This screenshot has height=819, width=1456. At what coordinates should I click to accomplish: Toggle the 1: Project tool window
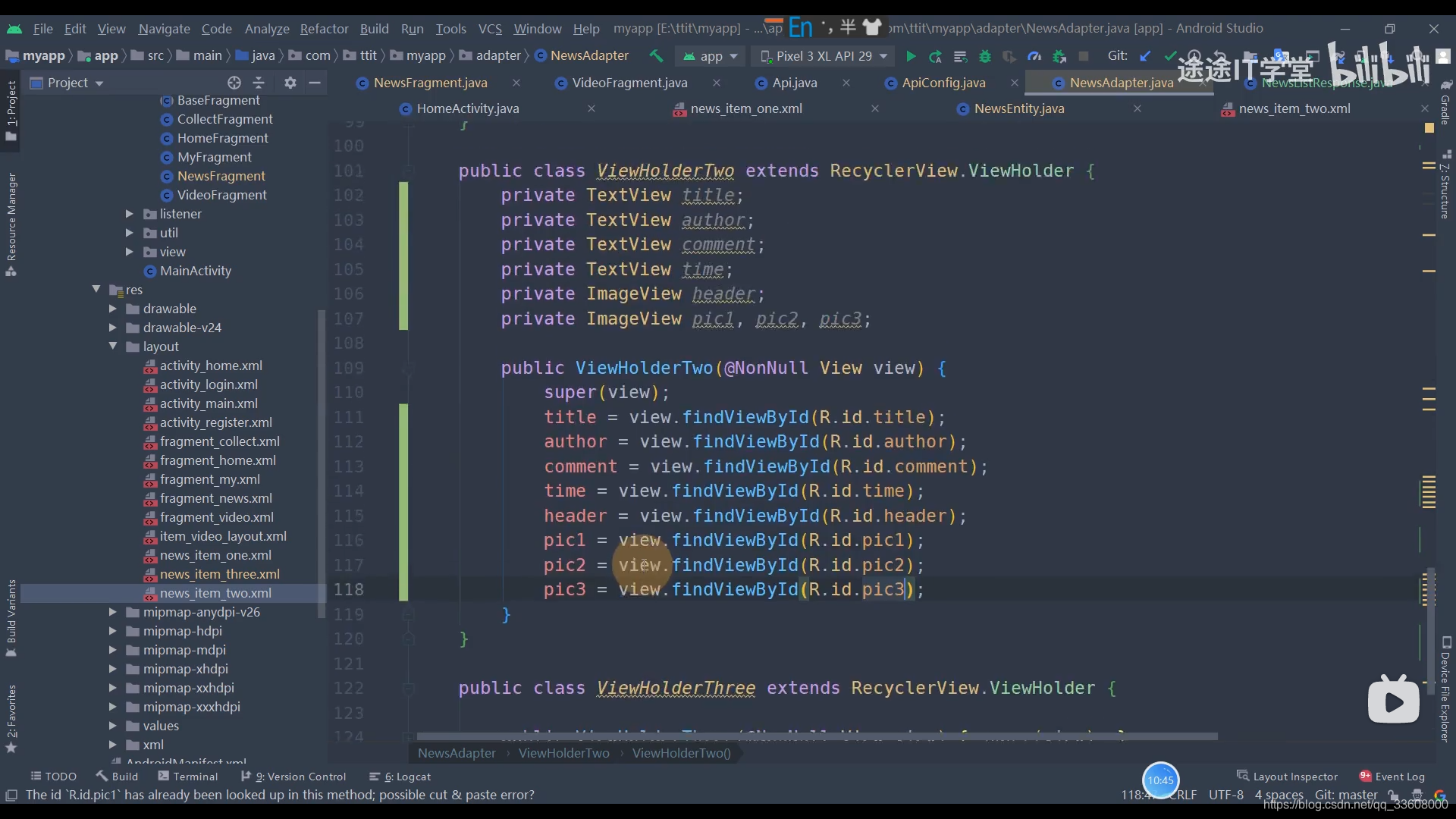point(11,110)
